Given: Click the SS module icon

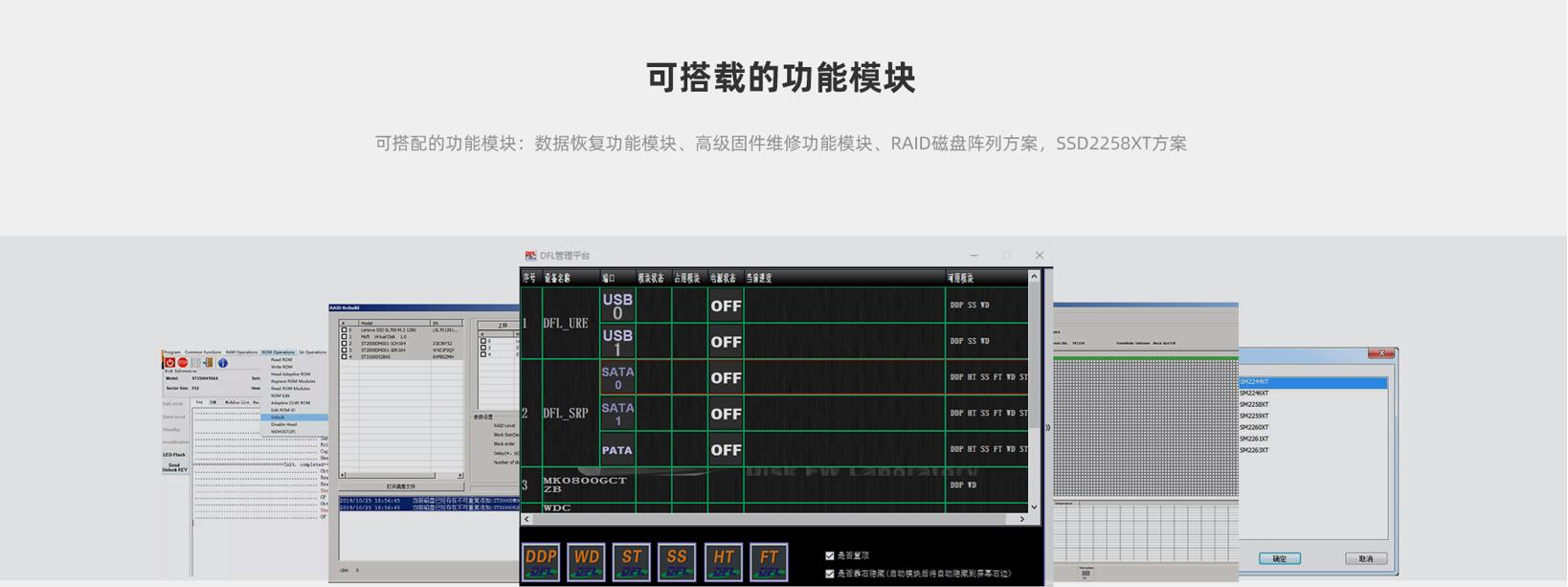Looking at the screenshot, I should pos(677,562).
